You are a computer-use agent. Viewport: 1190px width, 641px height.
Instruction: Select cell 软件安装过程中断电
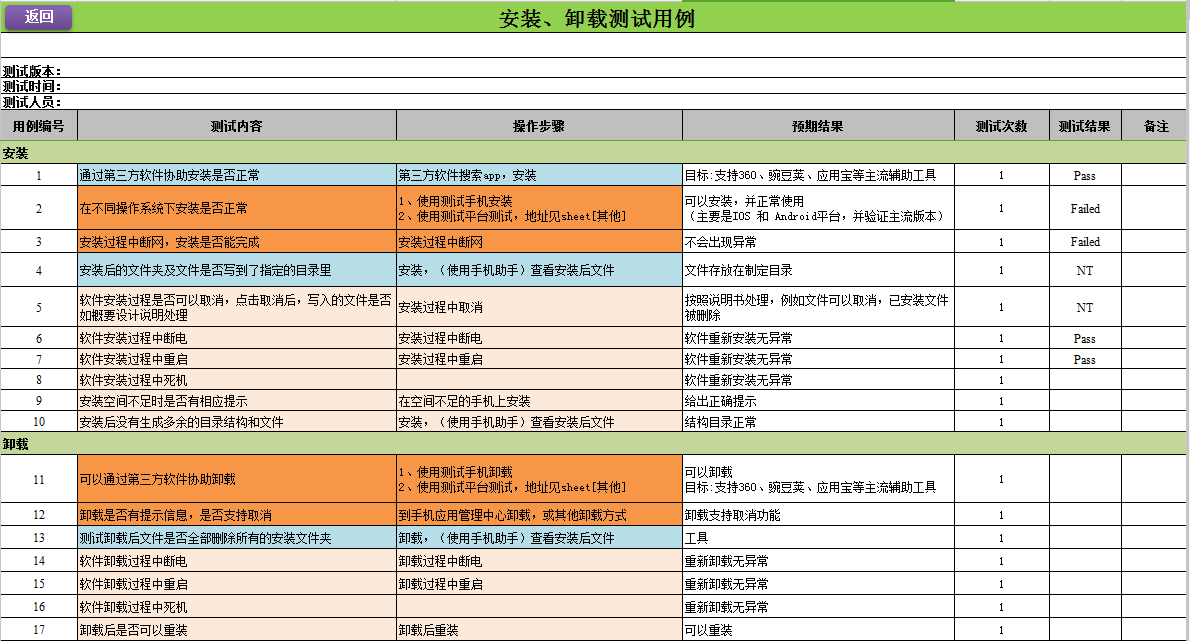pos(237,338)
